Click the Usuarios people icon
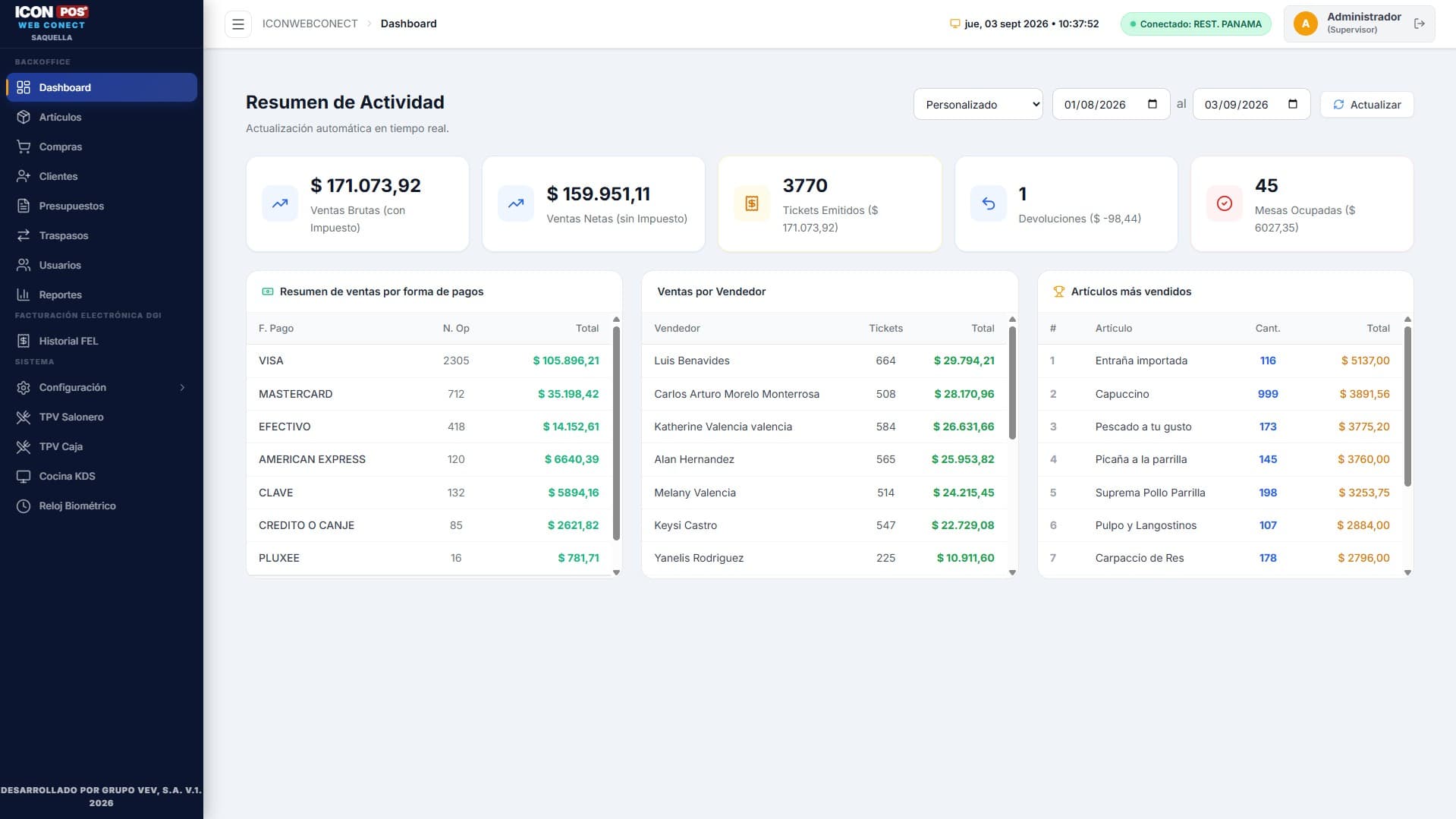Screen dimensions: 1456x819 click(x=24, y=265)
